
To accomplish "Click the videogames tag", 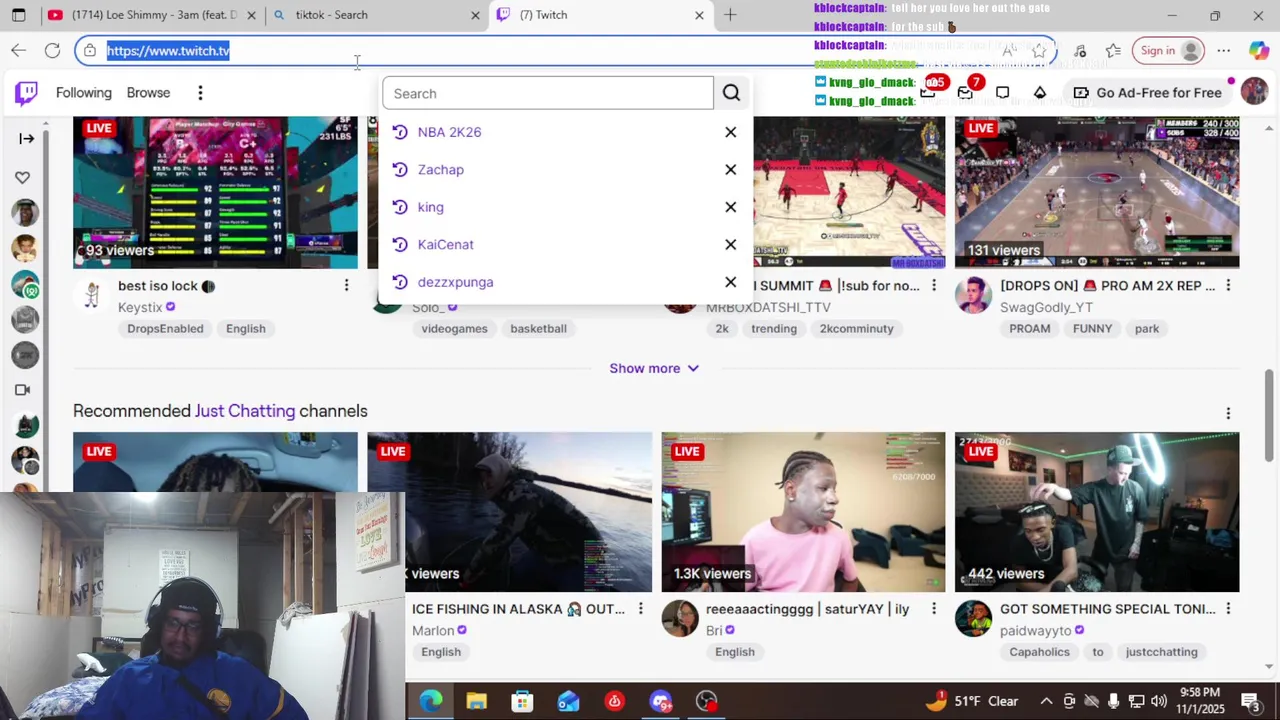I will click(x=454, y=329).
